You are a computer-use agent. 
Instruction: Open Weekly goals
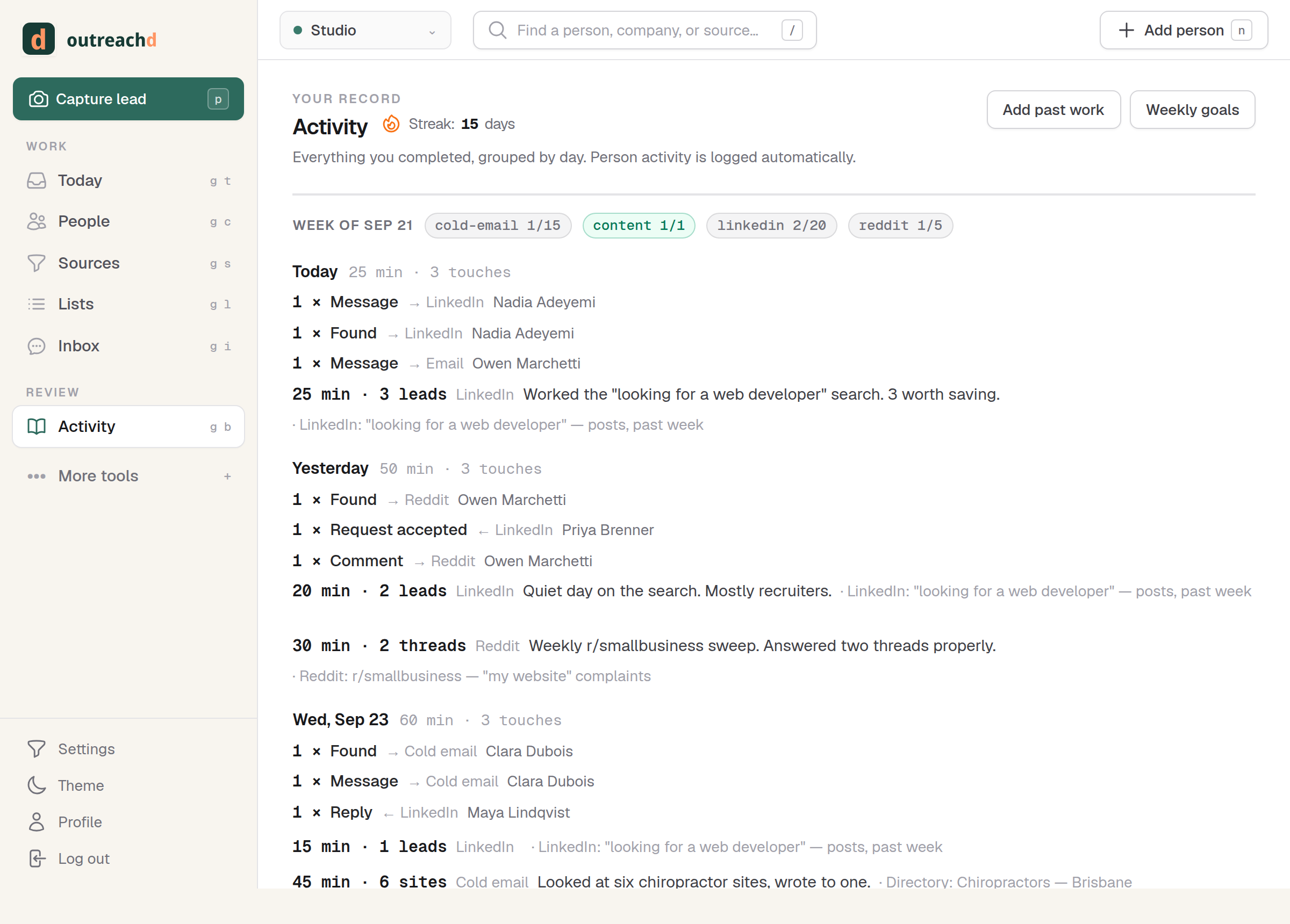(x=1192, y=110)
